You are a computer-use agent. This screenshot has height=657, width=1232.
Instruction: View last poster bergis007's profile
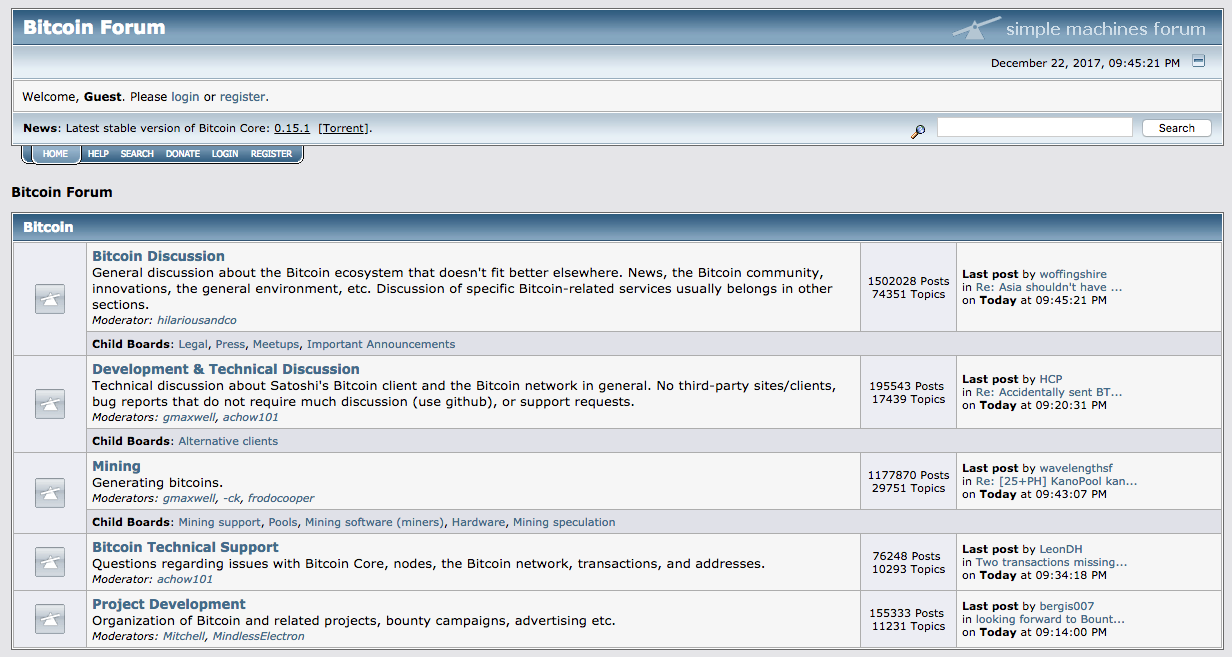tap(1067, 606)
